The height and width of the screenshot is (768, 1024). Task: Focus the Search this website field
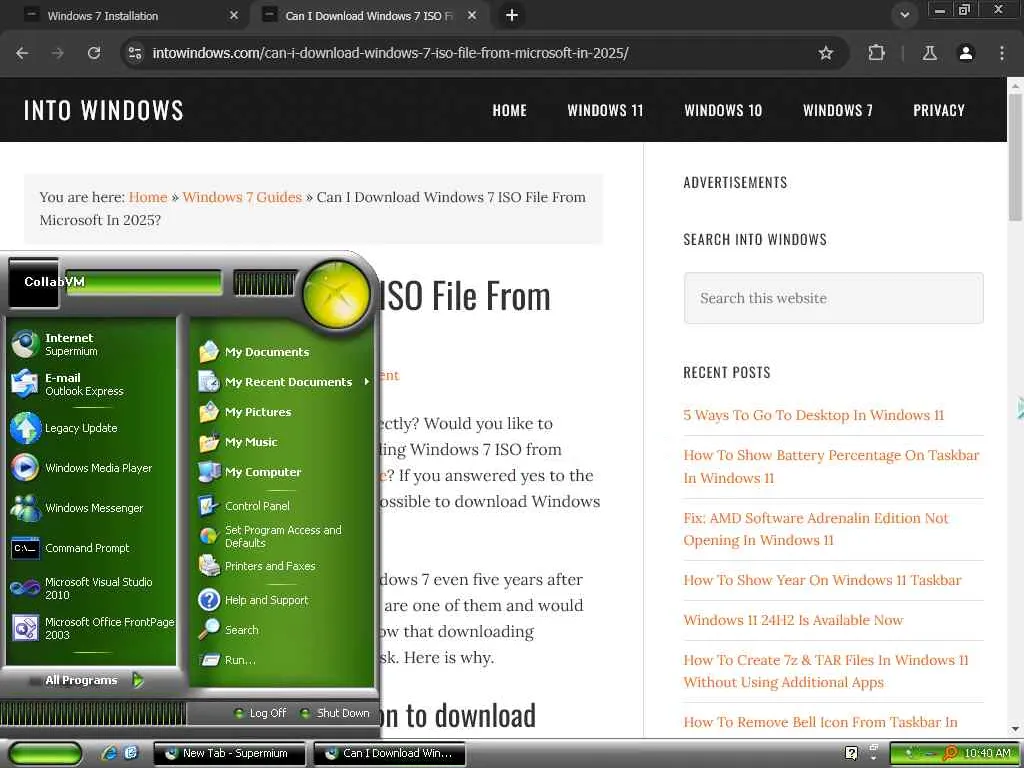click(x=833, y=298)
